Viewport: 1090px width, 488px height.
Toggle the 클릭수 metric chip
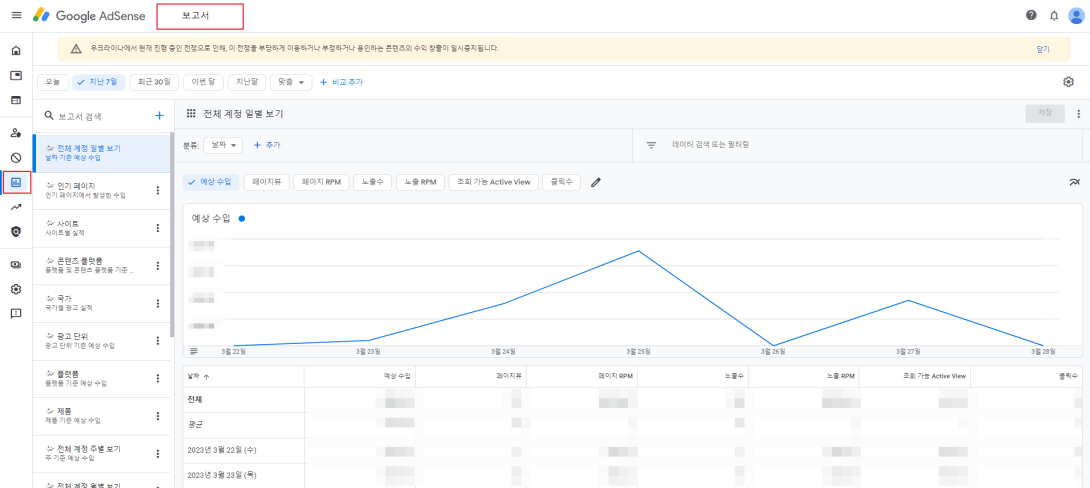[x=561, y=182]
